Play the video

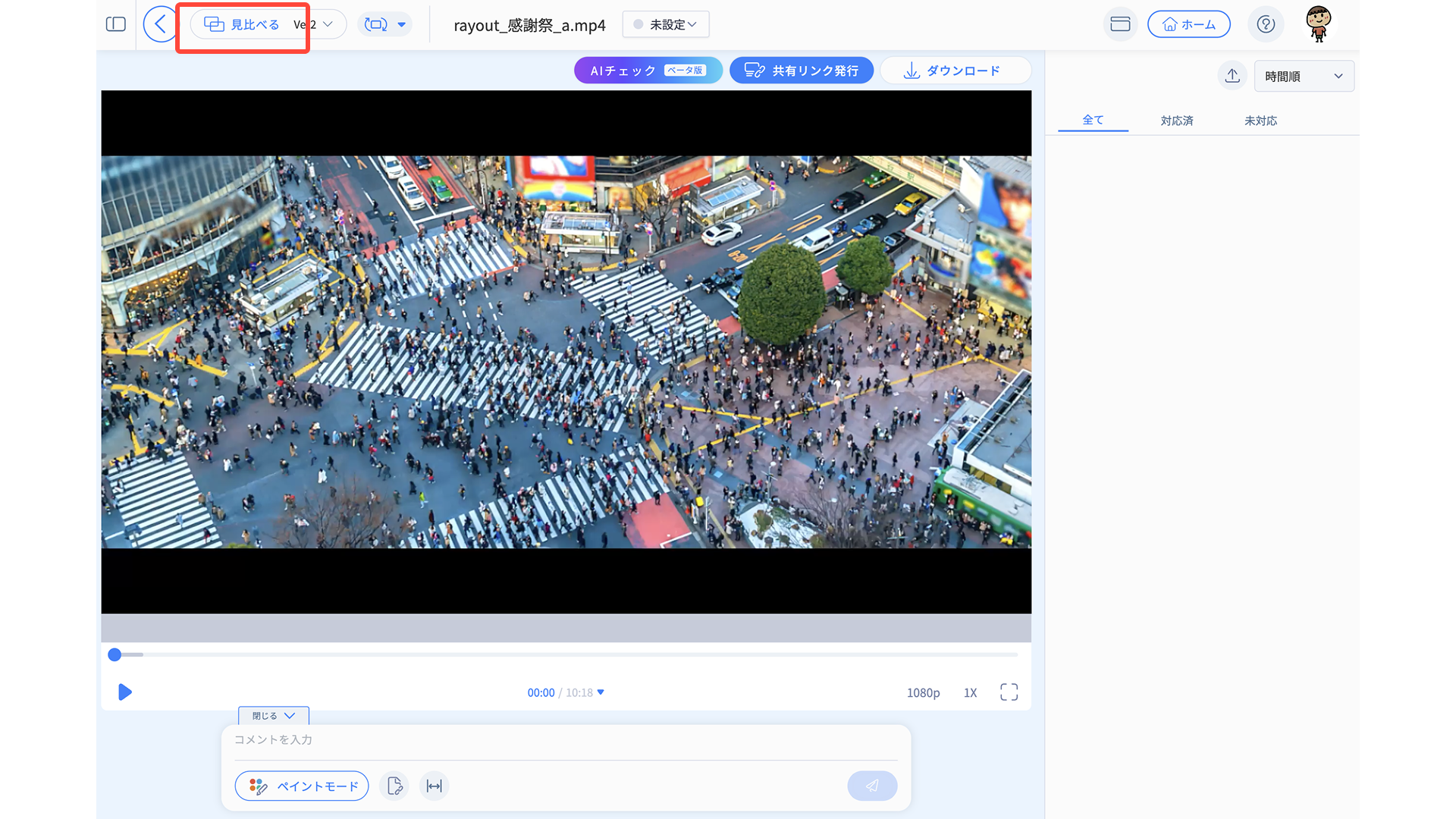[125, 692]
